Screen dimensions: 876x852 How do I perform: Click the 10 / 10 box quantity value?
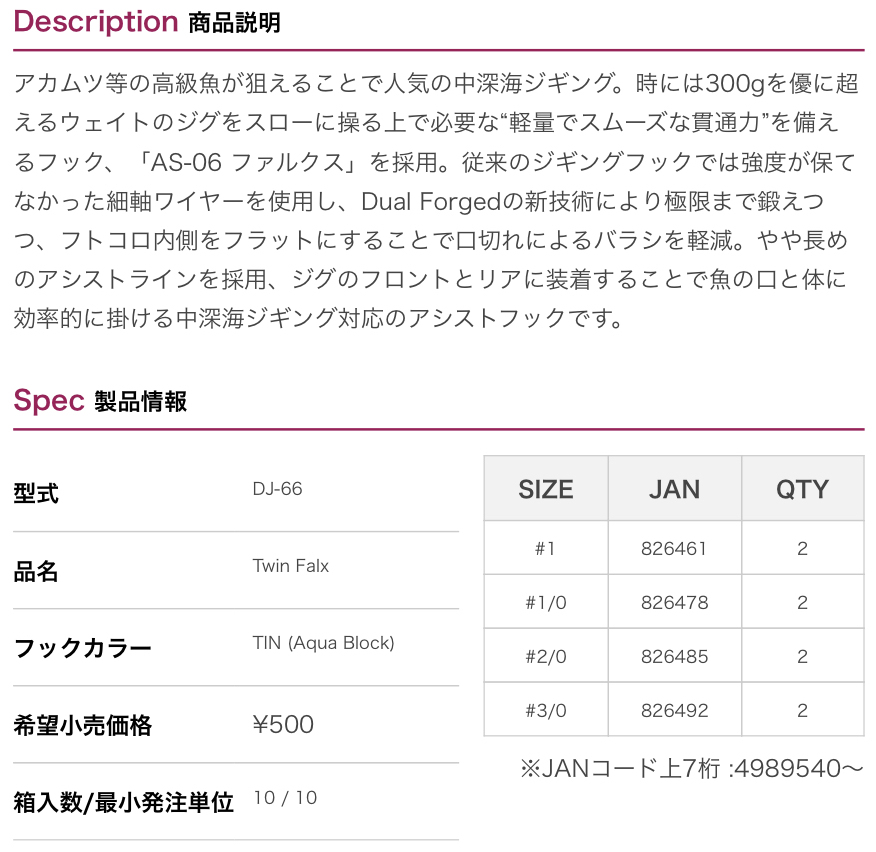pyautogui.click(x=285, y=798)
